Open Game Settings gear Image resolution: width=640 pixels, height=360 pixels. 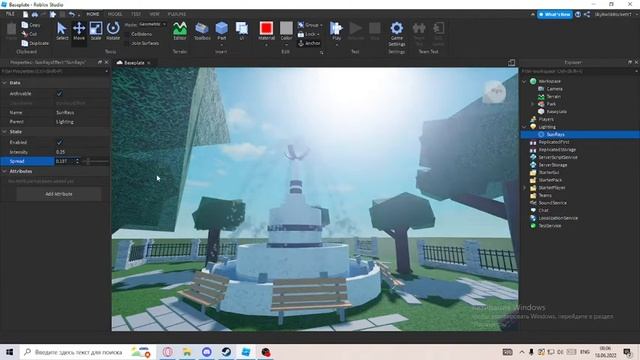[397, 34]
